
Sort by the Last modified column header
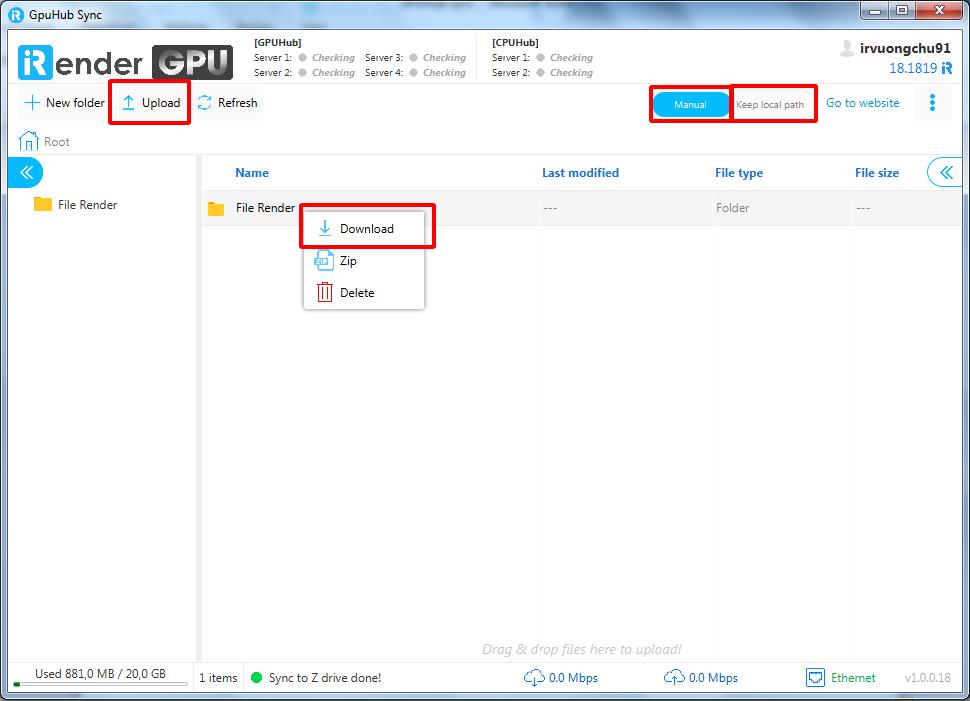point(580,173)
